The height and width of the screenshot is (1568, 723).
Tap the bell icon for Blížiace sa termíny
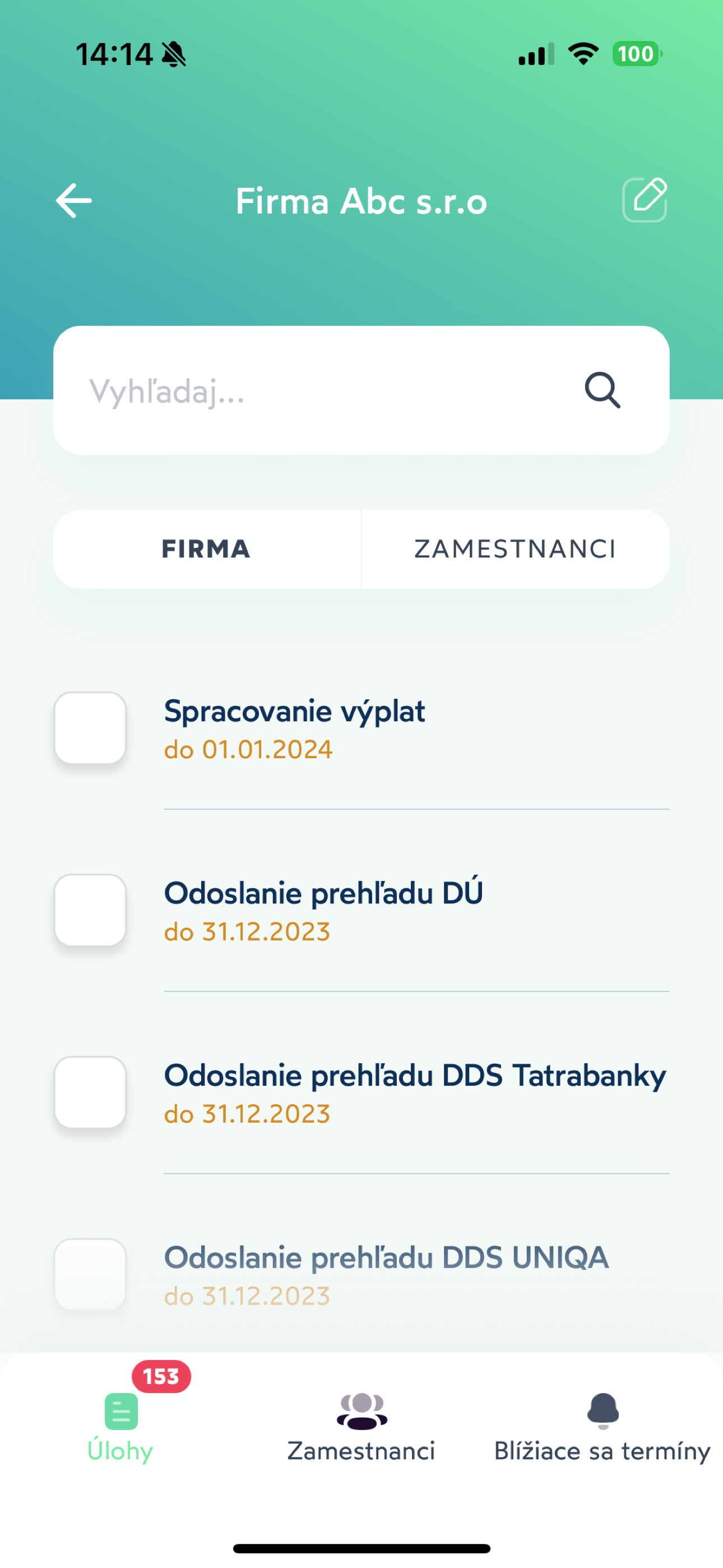tap(602, 1410)
